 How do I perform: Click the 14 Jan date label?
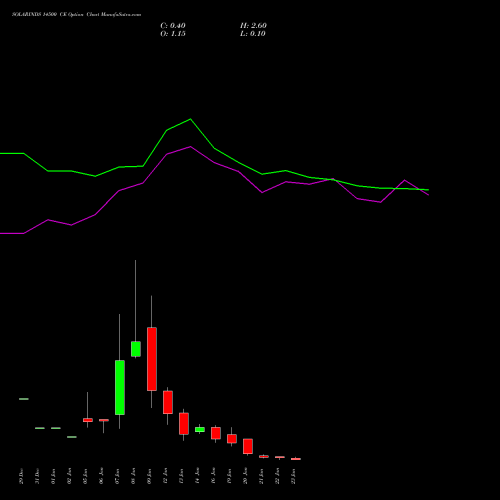pyautogui.click(x=198, y=476)
